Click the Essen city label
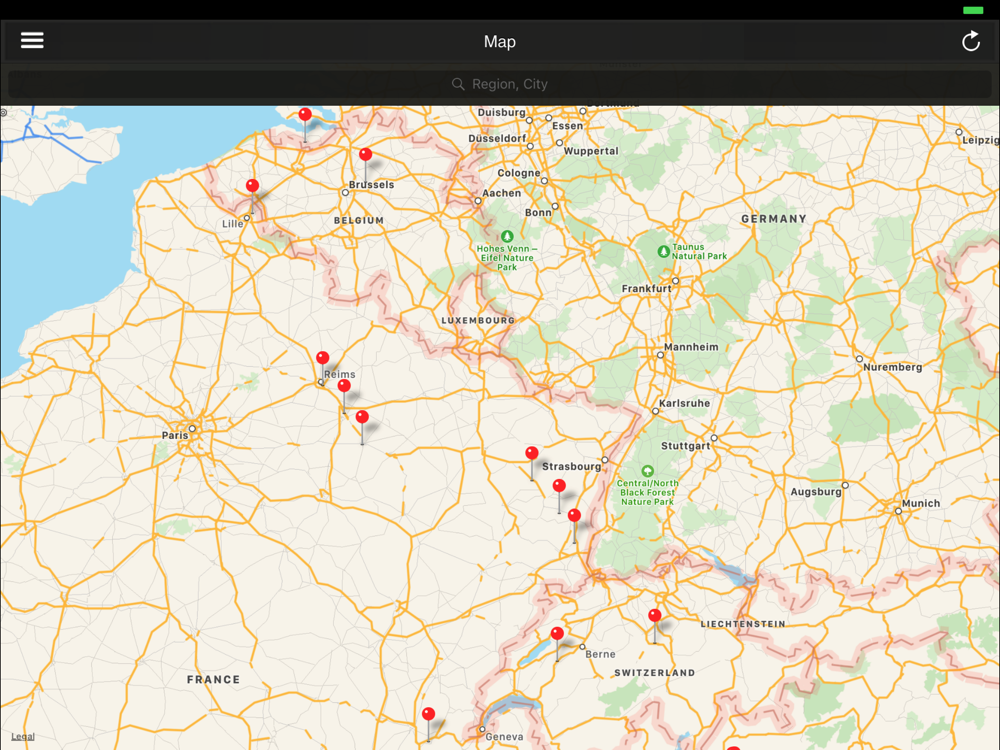The image size is (1000, 750). (568, 126)
